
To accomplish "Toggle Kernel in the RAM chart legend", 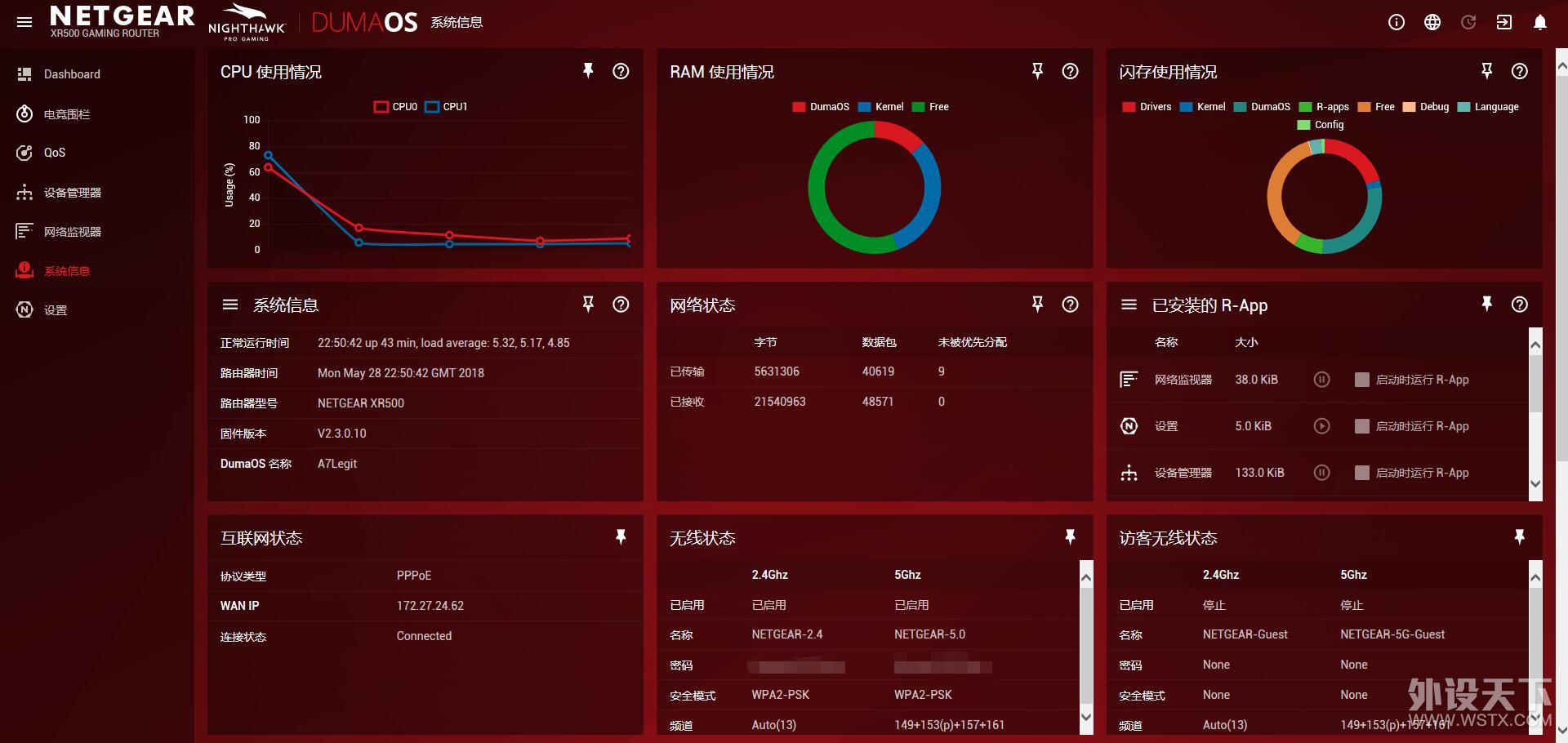I will [880, 107].
